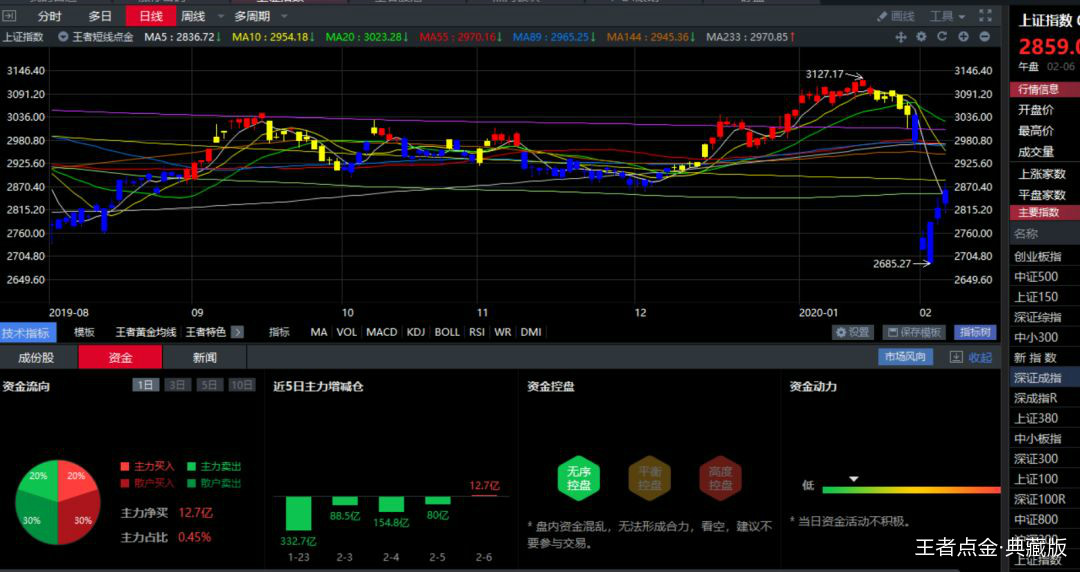Open chart settings gear icon
1080x572 pixels.
pyautogui.click(x=921, y=37)
